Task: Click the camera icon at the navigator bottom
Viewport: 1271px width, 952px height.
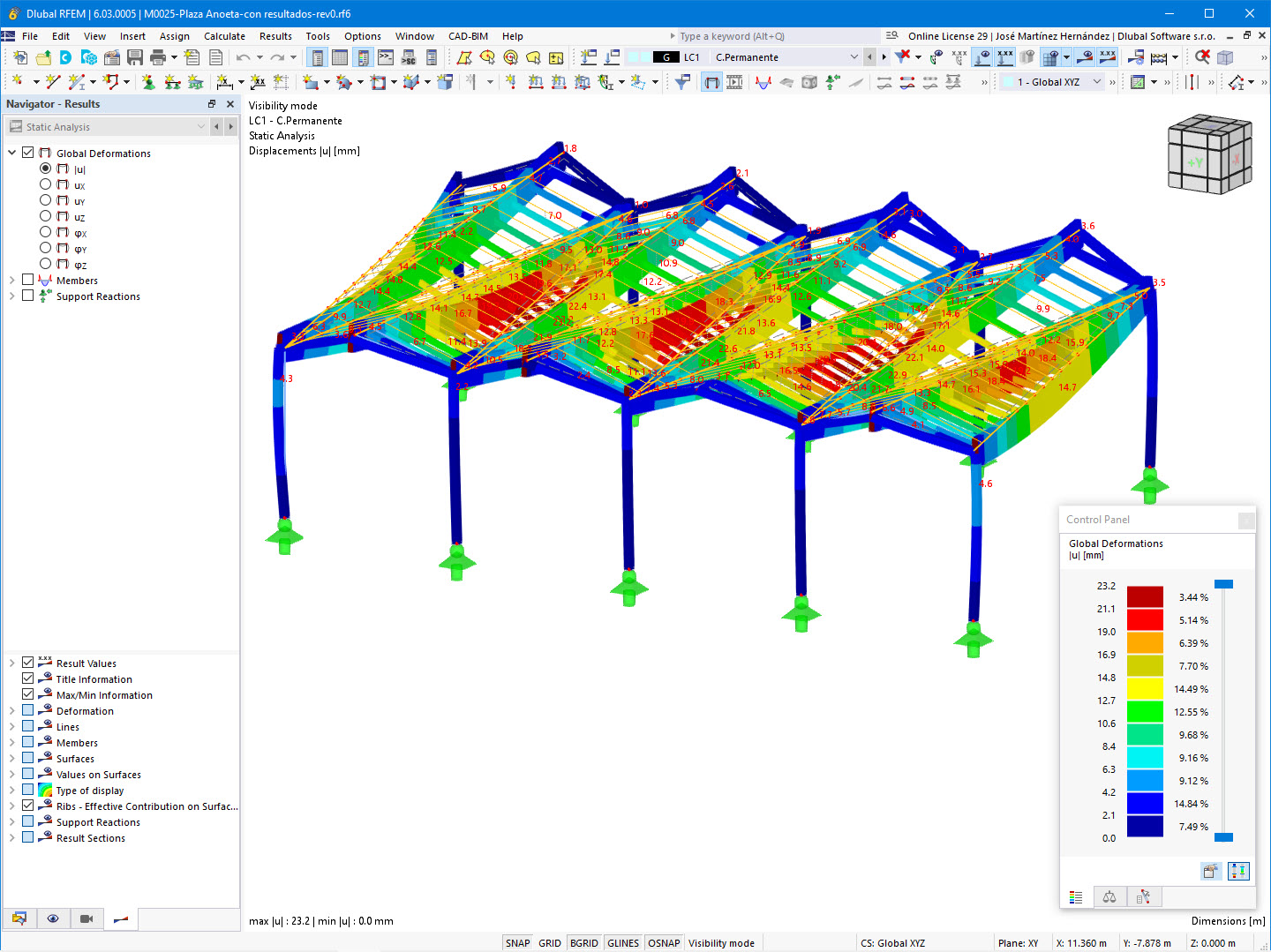Action: 86,918
